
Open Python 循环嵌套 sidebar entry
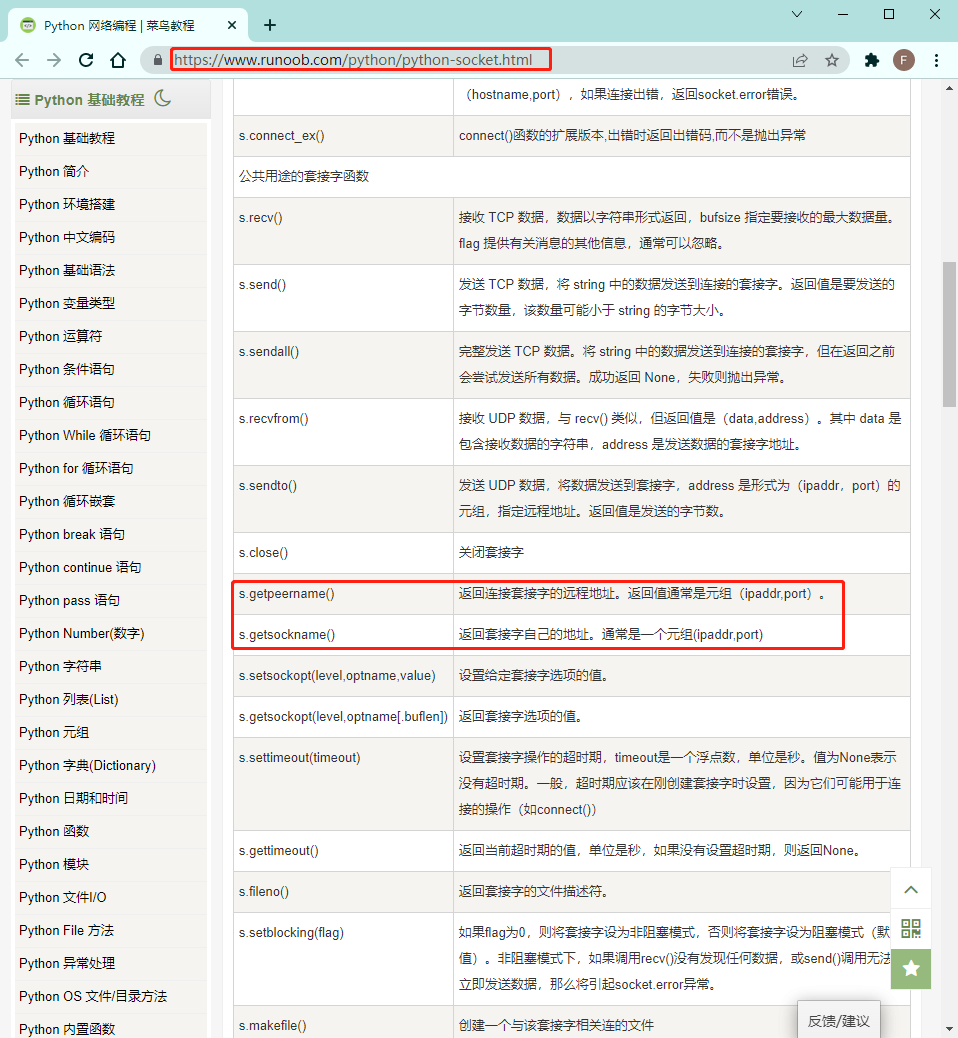[67, 502]
